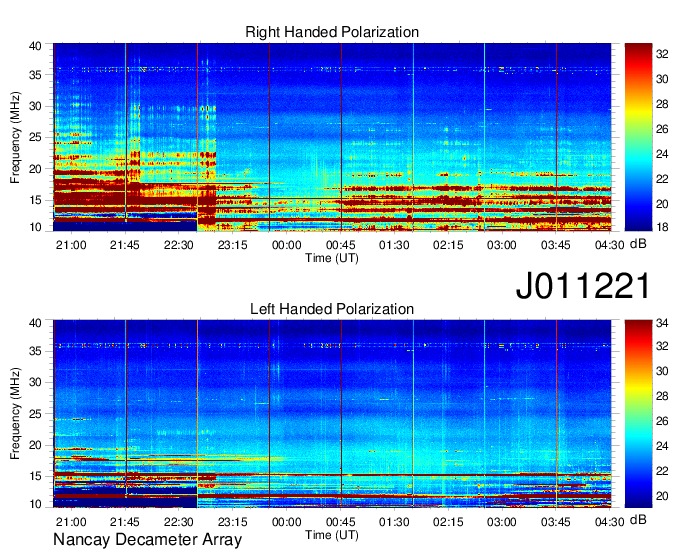Click the "dB" unit label beside top colorbar
680x552 pixels.
click(x=638, y=244)
